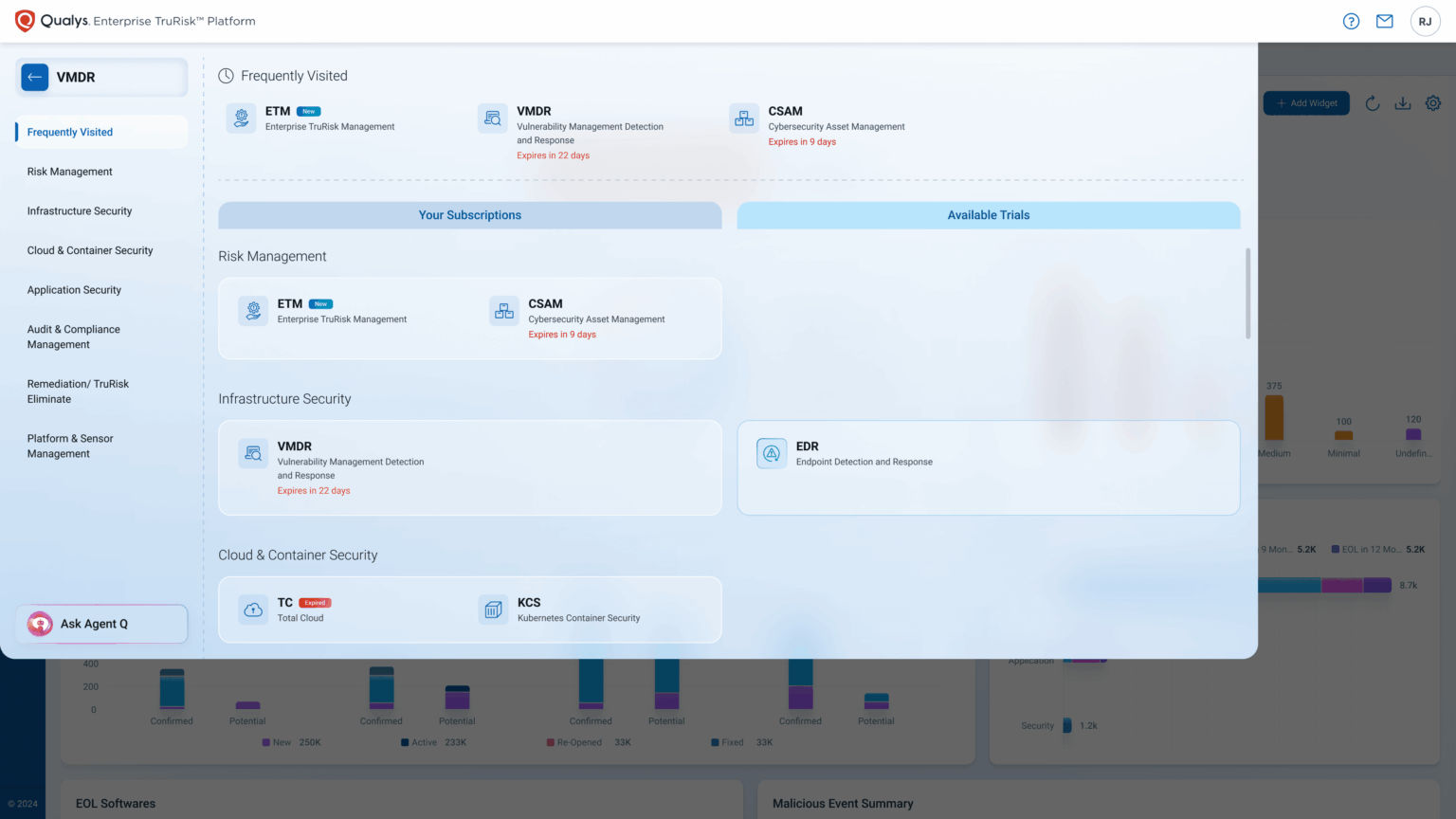Click the RJ profile avatar
The image size is (1456, 819).
[x=1425, y=20]
